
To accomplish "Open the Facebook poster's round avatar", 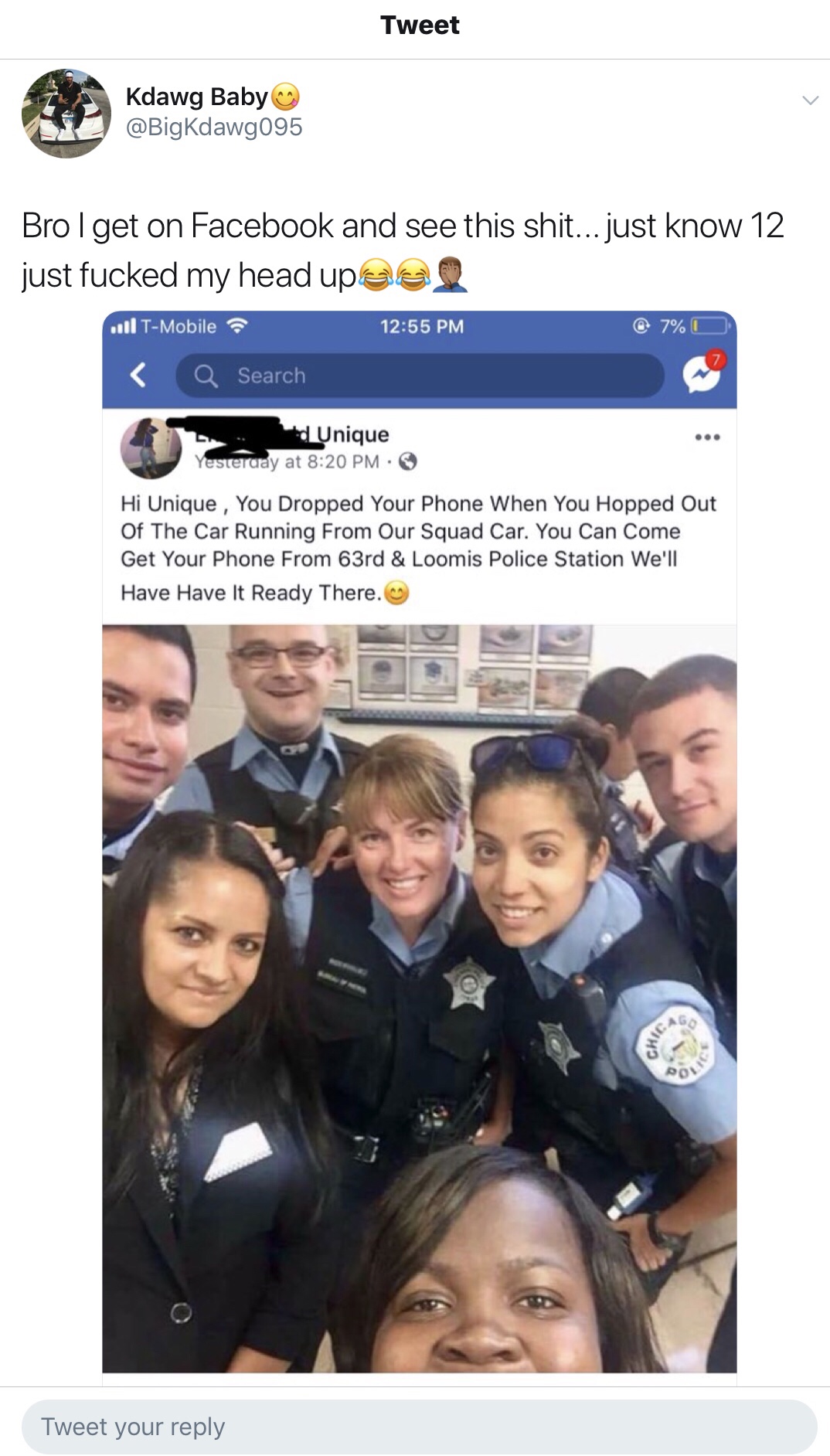I will coord(150,447).
